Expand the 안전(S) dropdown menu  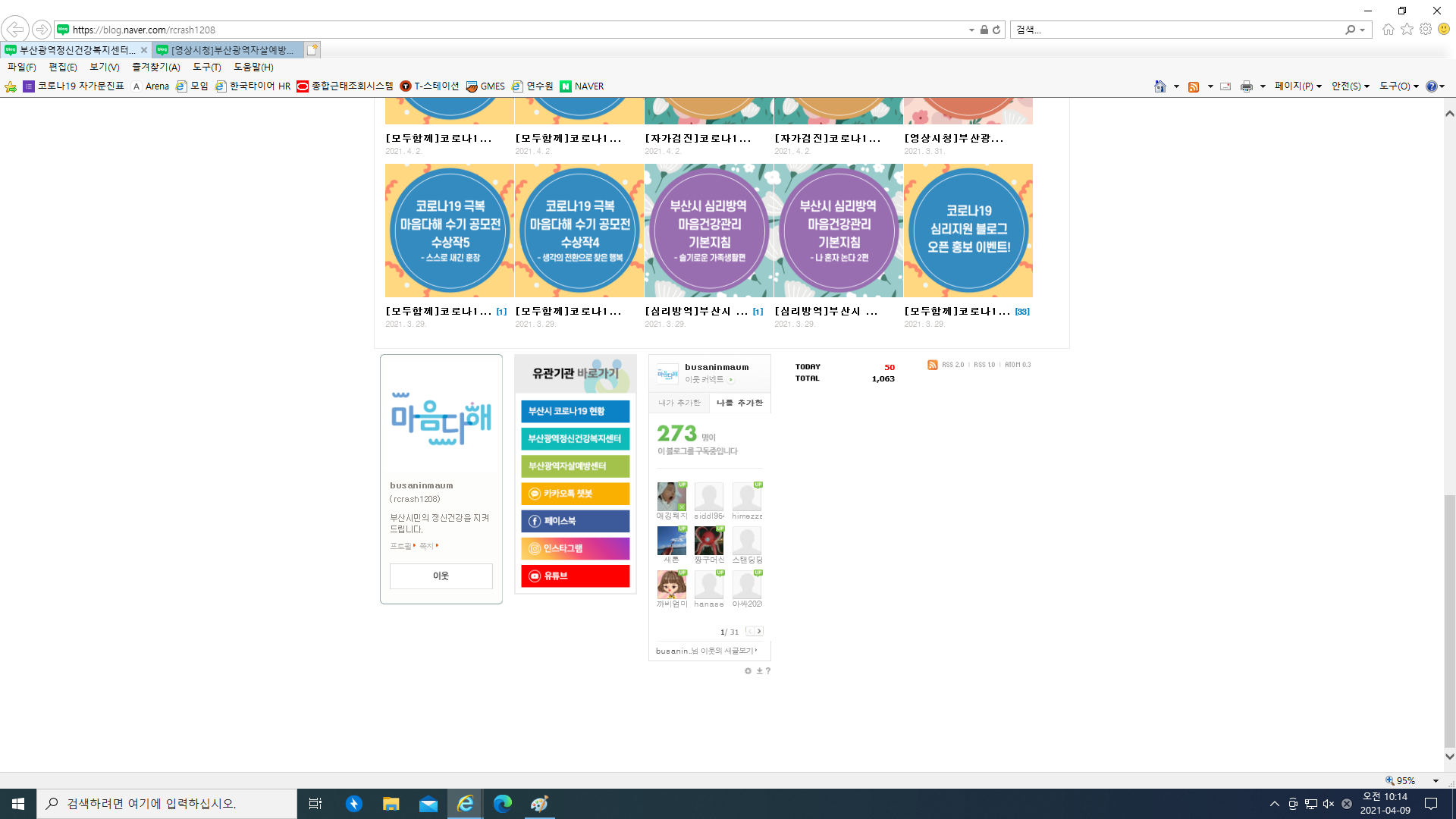tap(1350, 86)
